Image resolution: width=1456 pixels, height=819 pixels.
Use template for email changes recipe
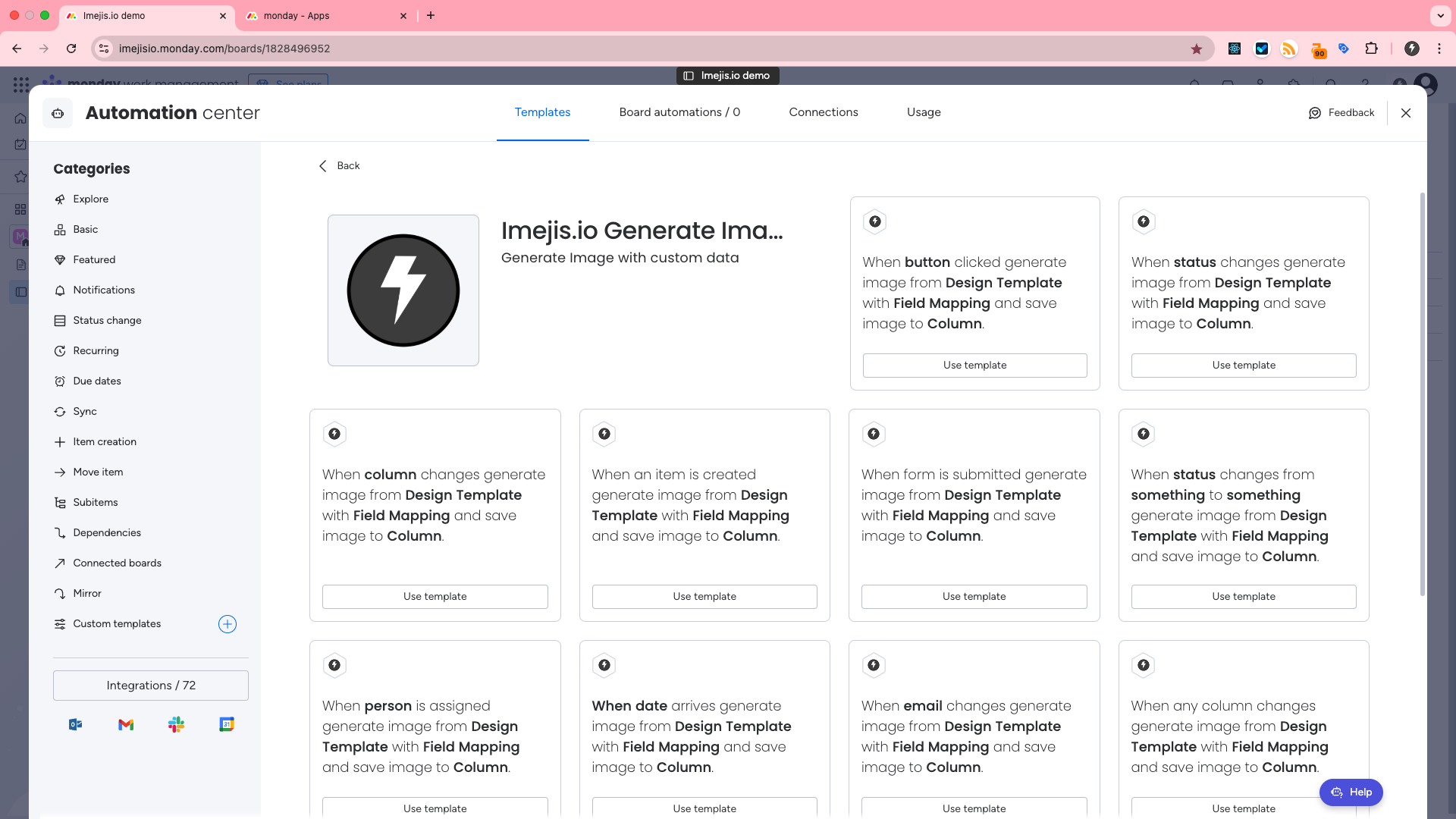coord(974,808)
